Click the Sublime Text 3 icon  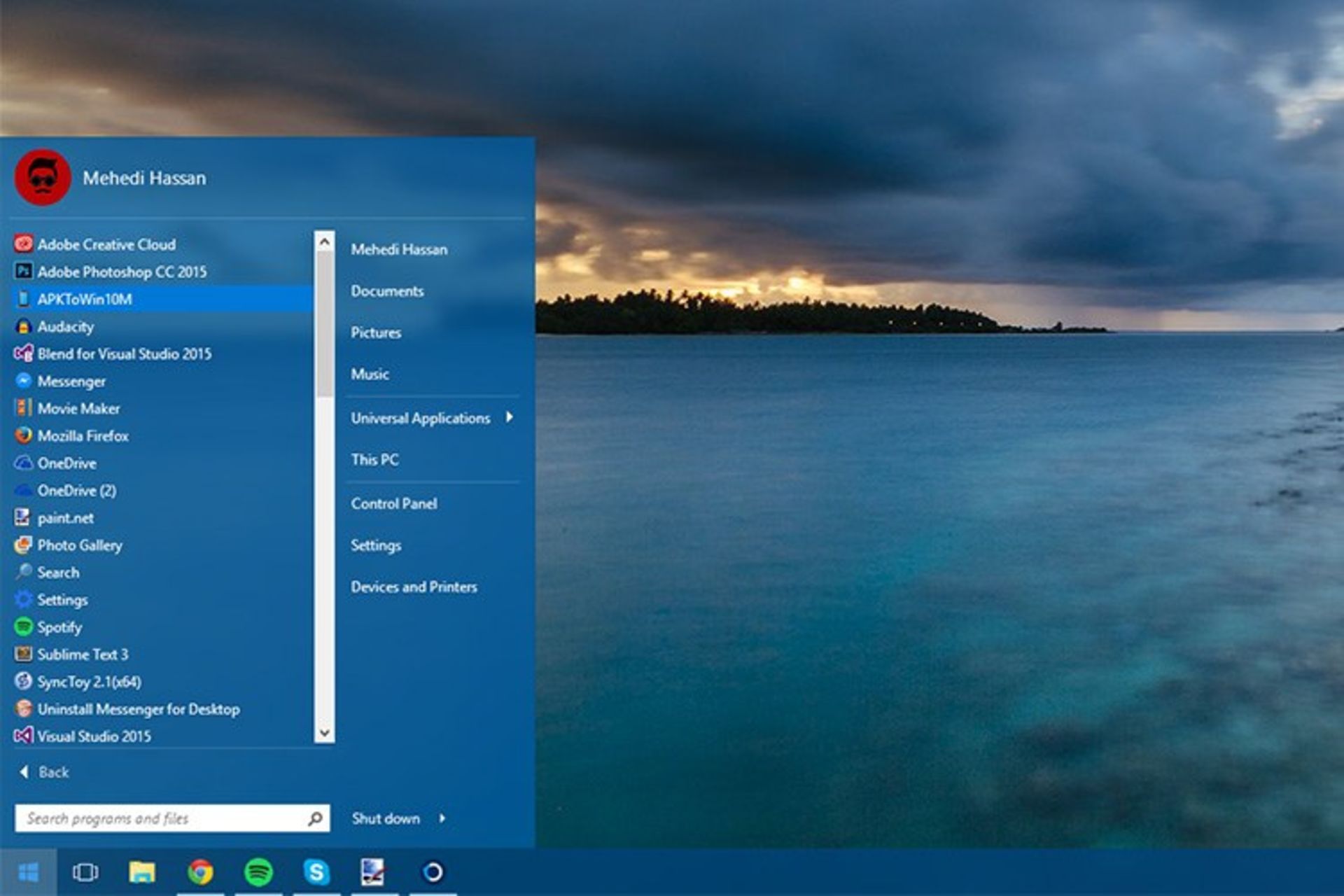pos(24,654)
